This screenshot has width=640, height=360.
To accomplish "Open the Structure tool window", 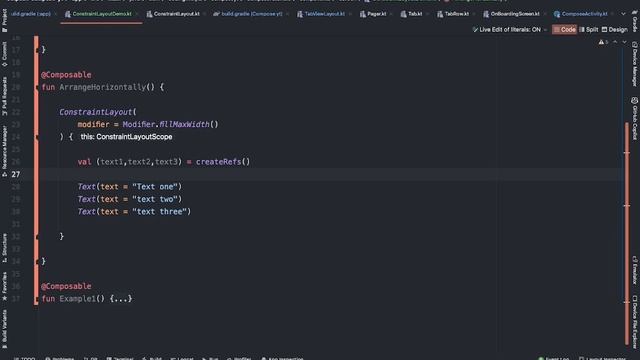I will coord(4,248).
